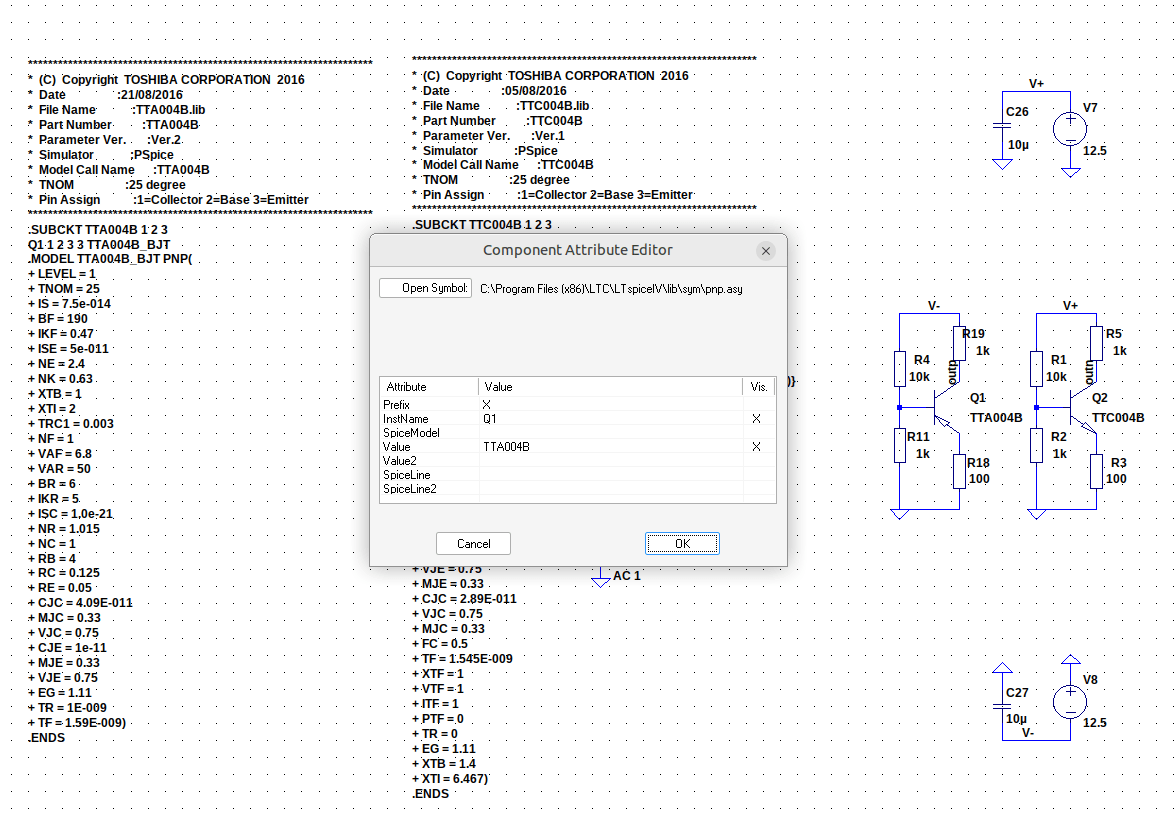Click the Vis. column header
This screenshot has width=1176, height=816.
point(759,387)
